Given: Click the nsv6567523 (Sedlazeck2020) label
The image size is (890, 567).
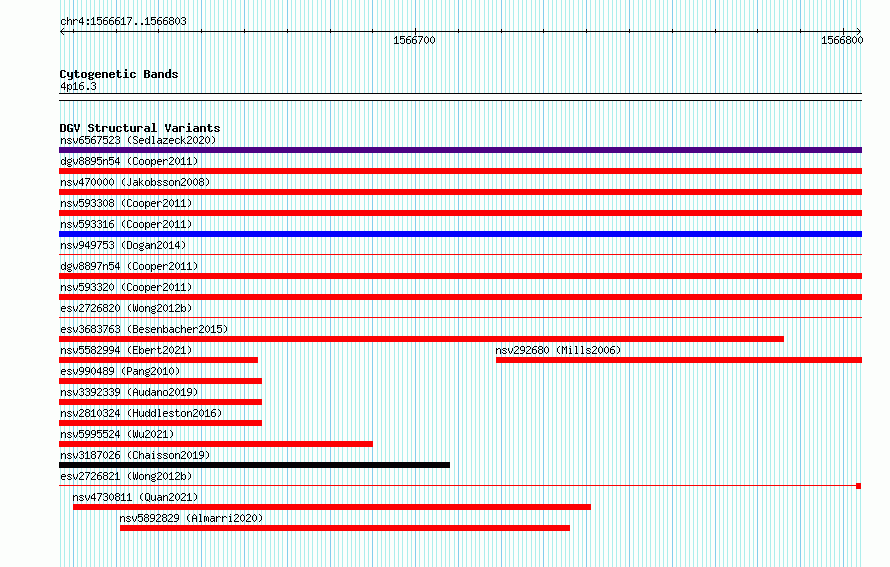Looking at the screenshot, I should [x=138, y=140].
